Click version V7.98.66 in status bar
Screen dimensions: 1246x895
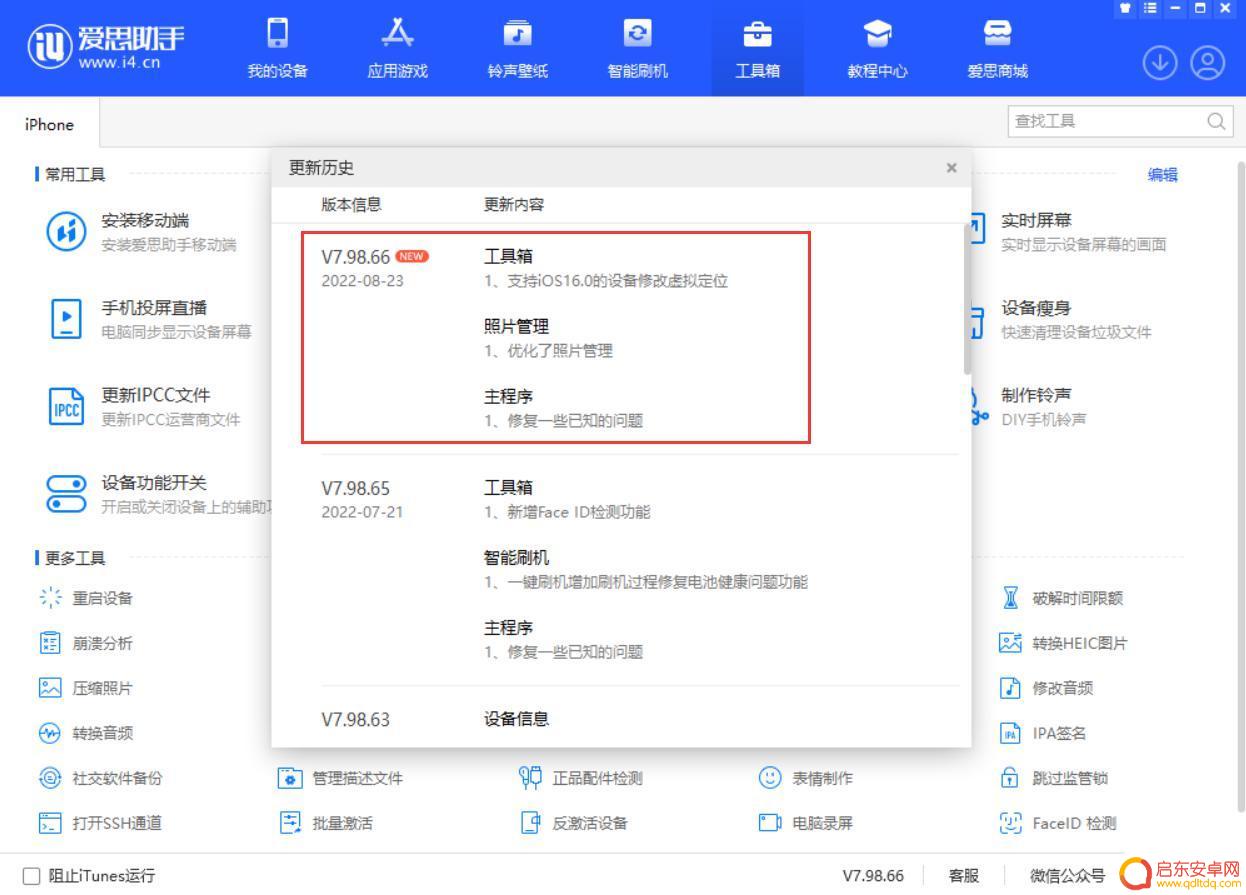[x=873, y=876]
